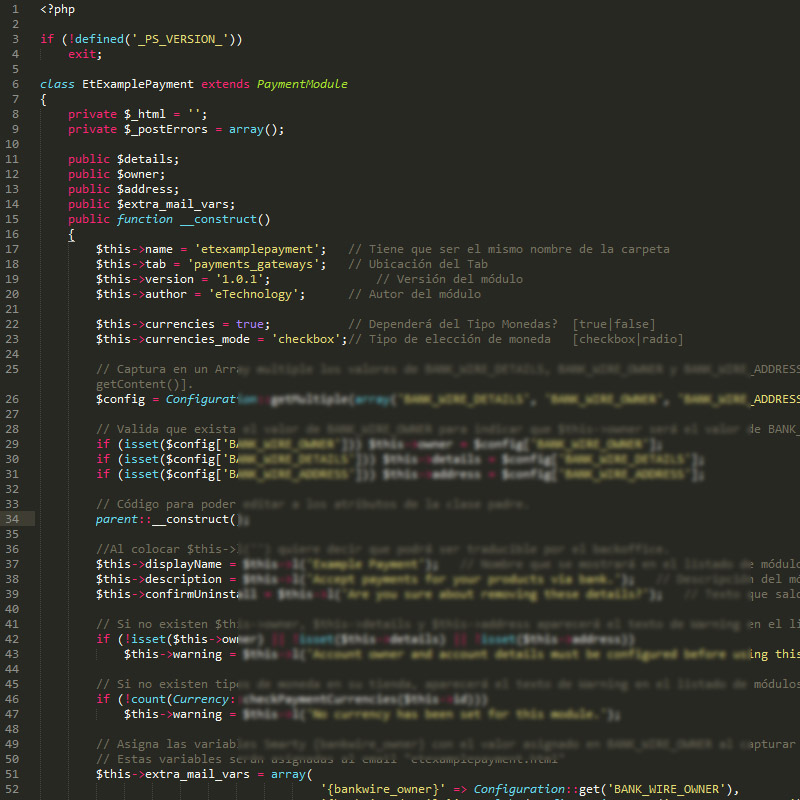Viewport: 800px width, 800px height.
Task: Click the PaymentModule parent class name
Action: coord(302,84)
